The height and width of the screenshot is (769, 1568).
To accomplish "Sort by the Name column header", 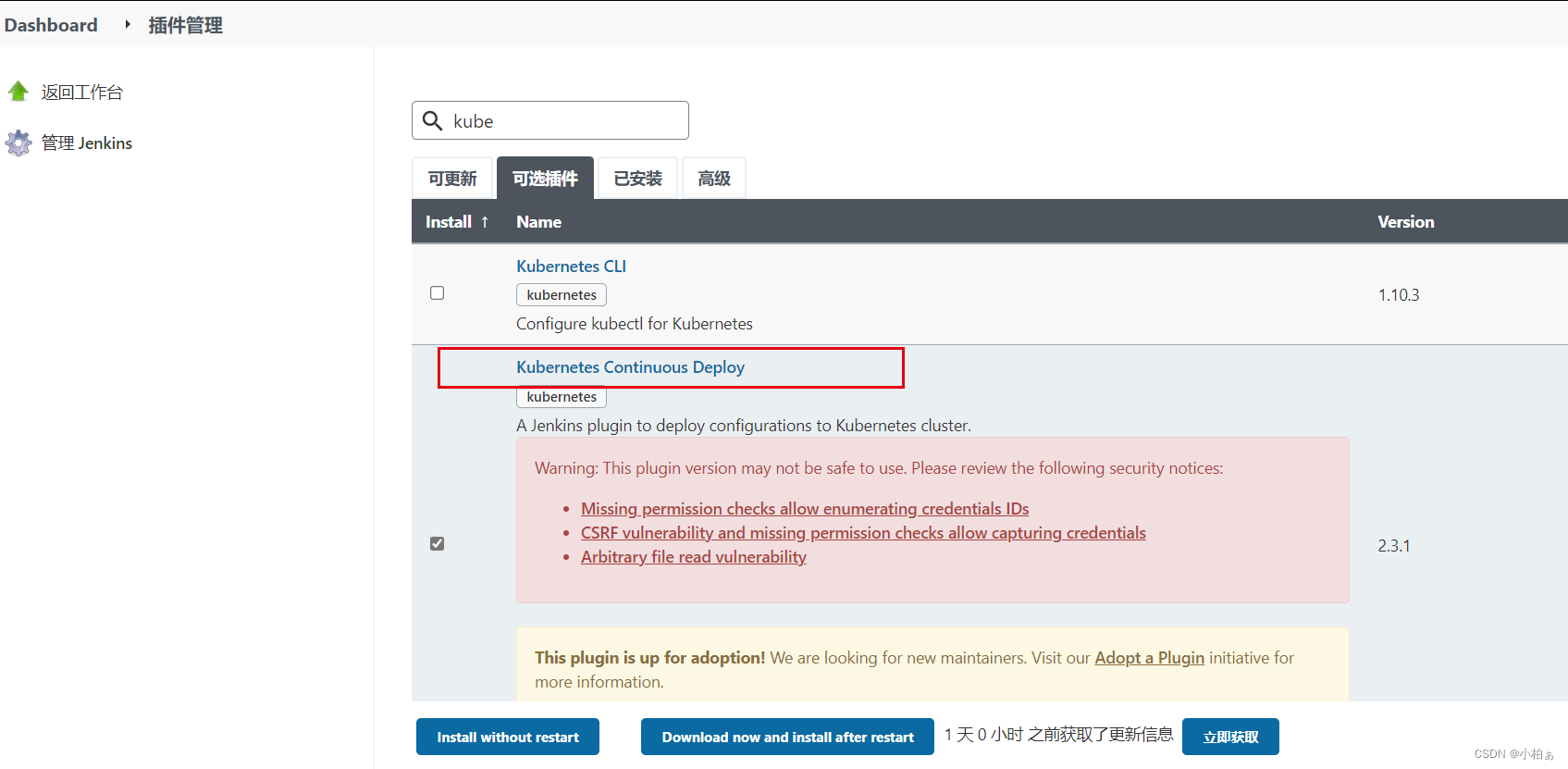I will (538, 222).
